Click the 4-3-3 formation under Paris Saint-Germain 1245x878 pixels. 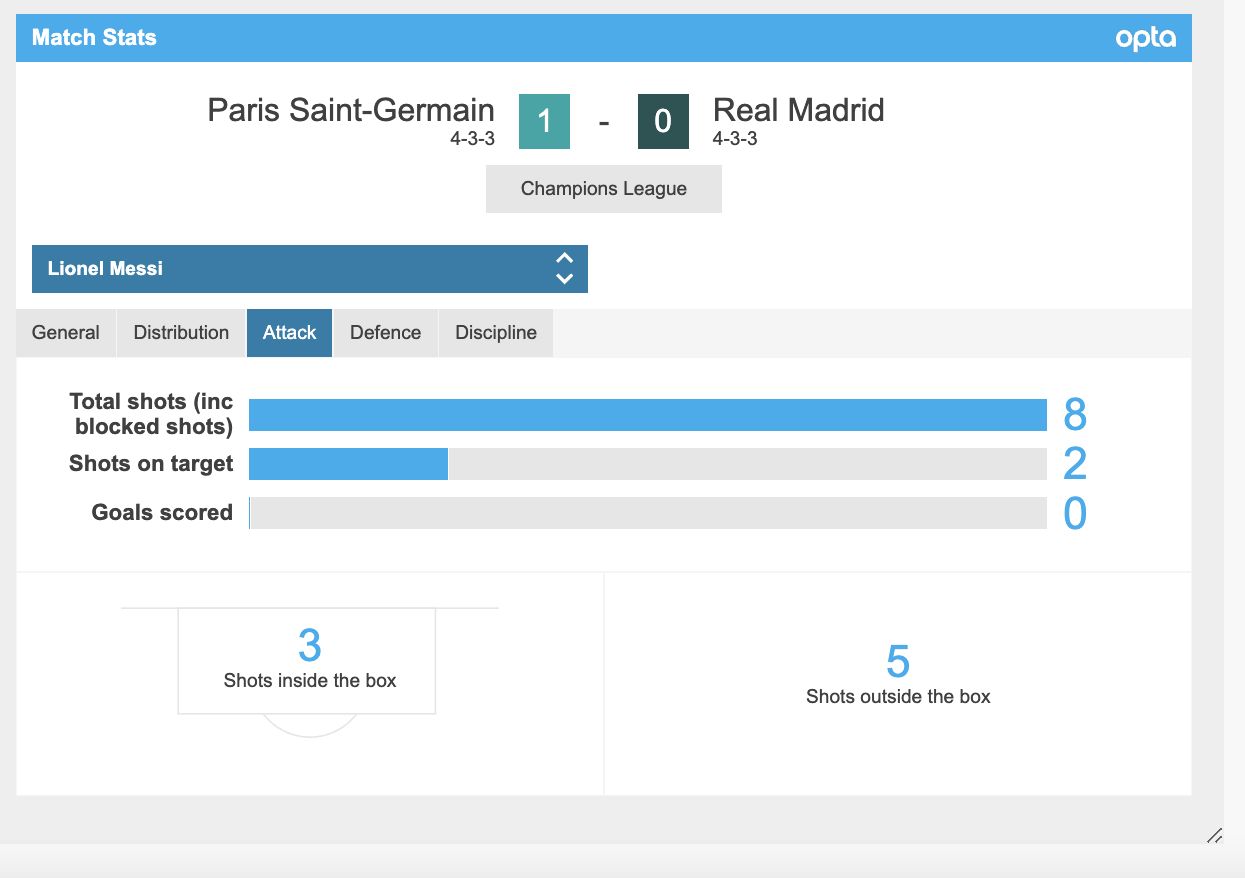473,139
